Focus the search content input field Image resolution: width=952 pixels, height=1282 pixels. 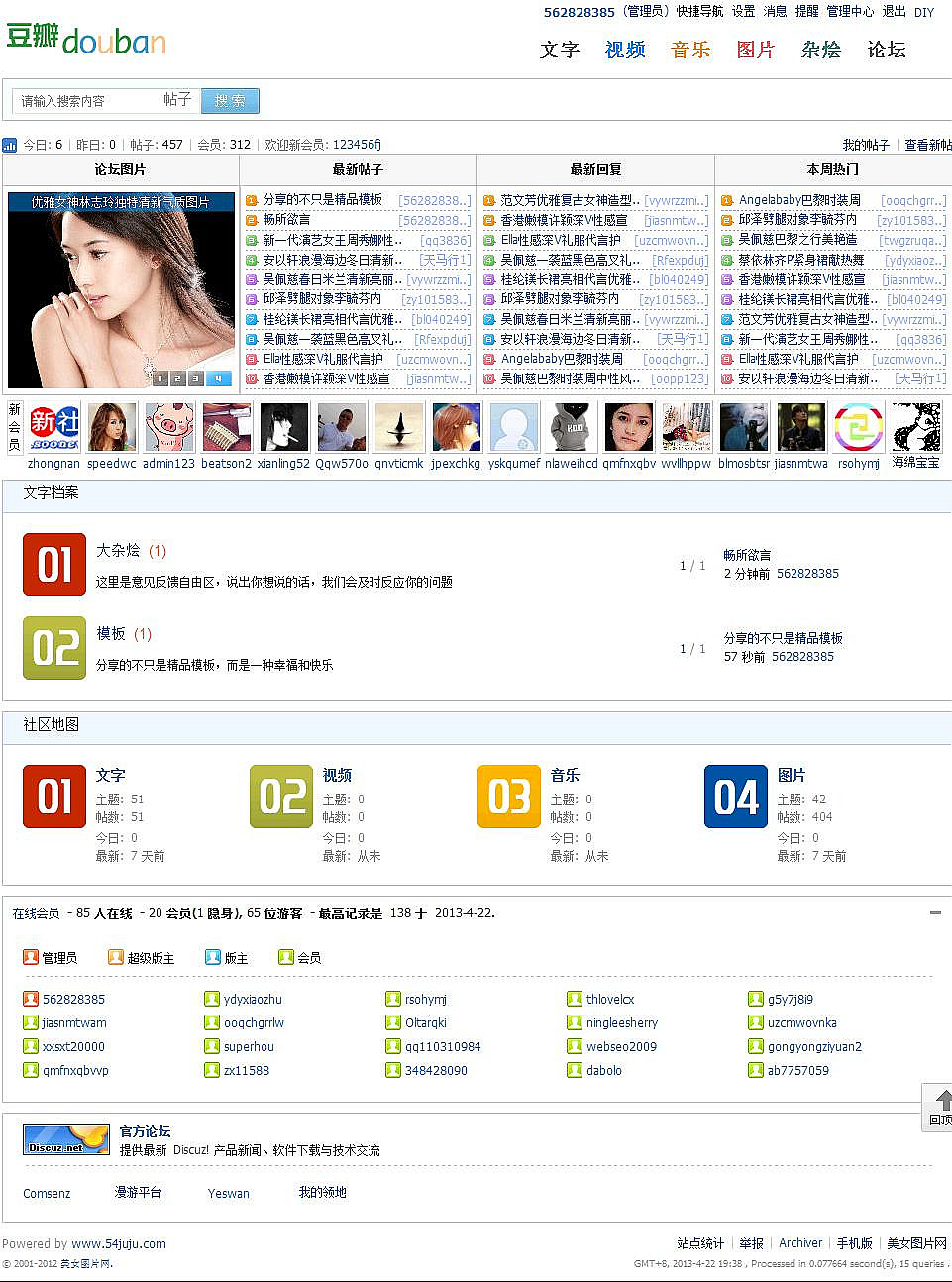pos(87,100)
